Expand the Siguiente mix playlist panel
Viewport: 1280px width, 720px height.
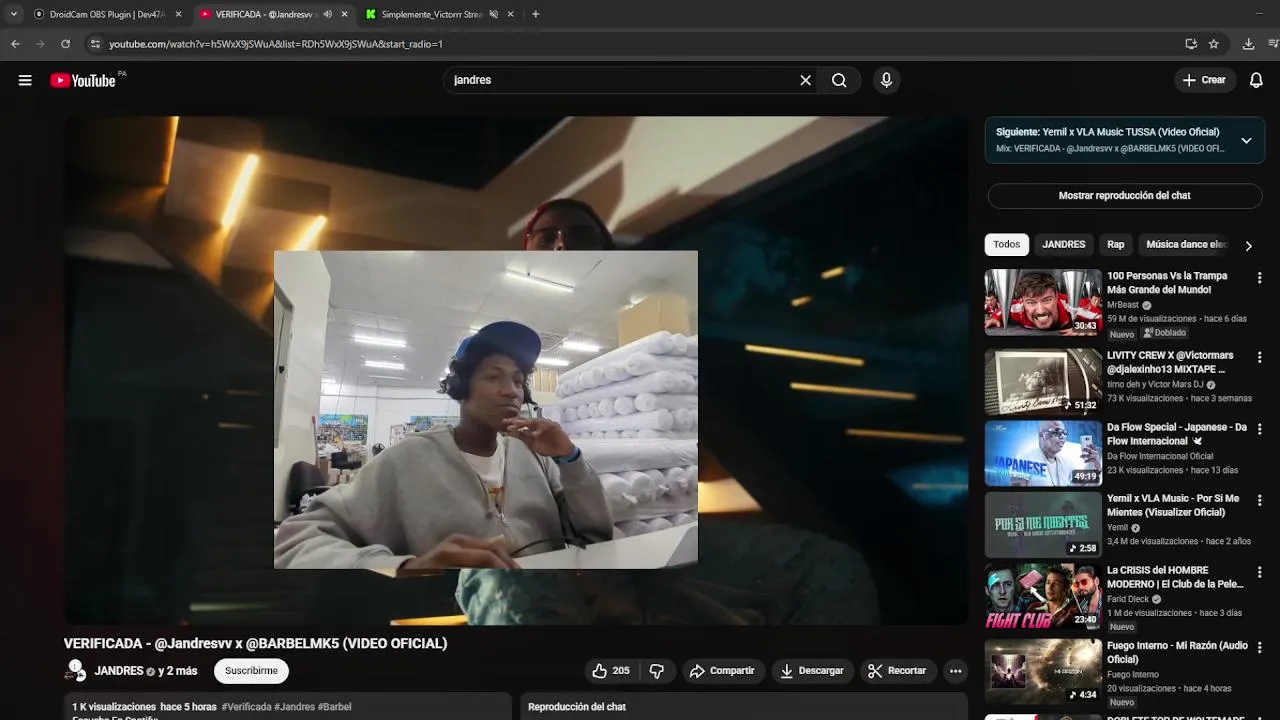1246,140
